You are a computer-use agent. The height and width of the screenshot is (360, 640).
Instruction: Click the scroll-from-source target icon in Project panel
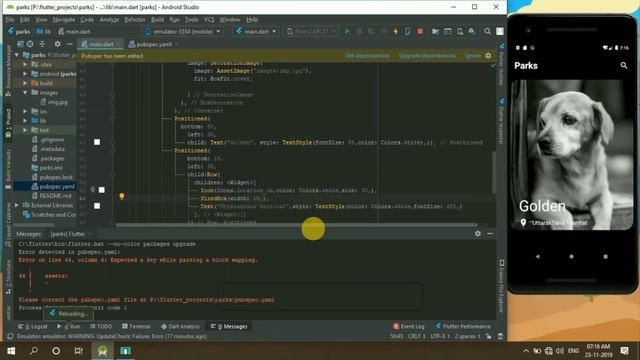click(x=30, y=44)
